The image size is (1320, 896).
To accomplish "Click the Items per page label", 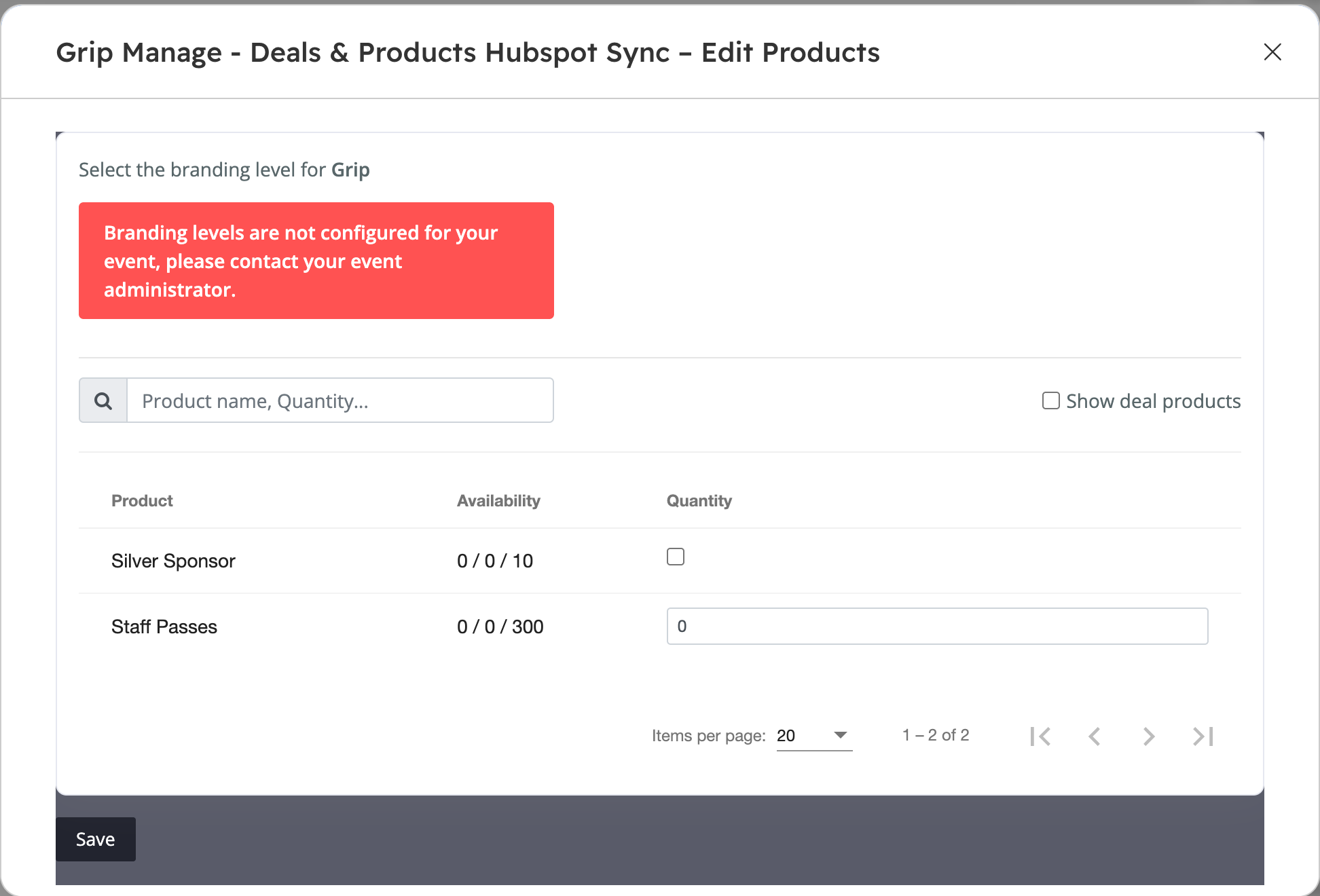I will (709, 736).
